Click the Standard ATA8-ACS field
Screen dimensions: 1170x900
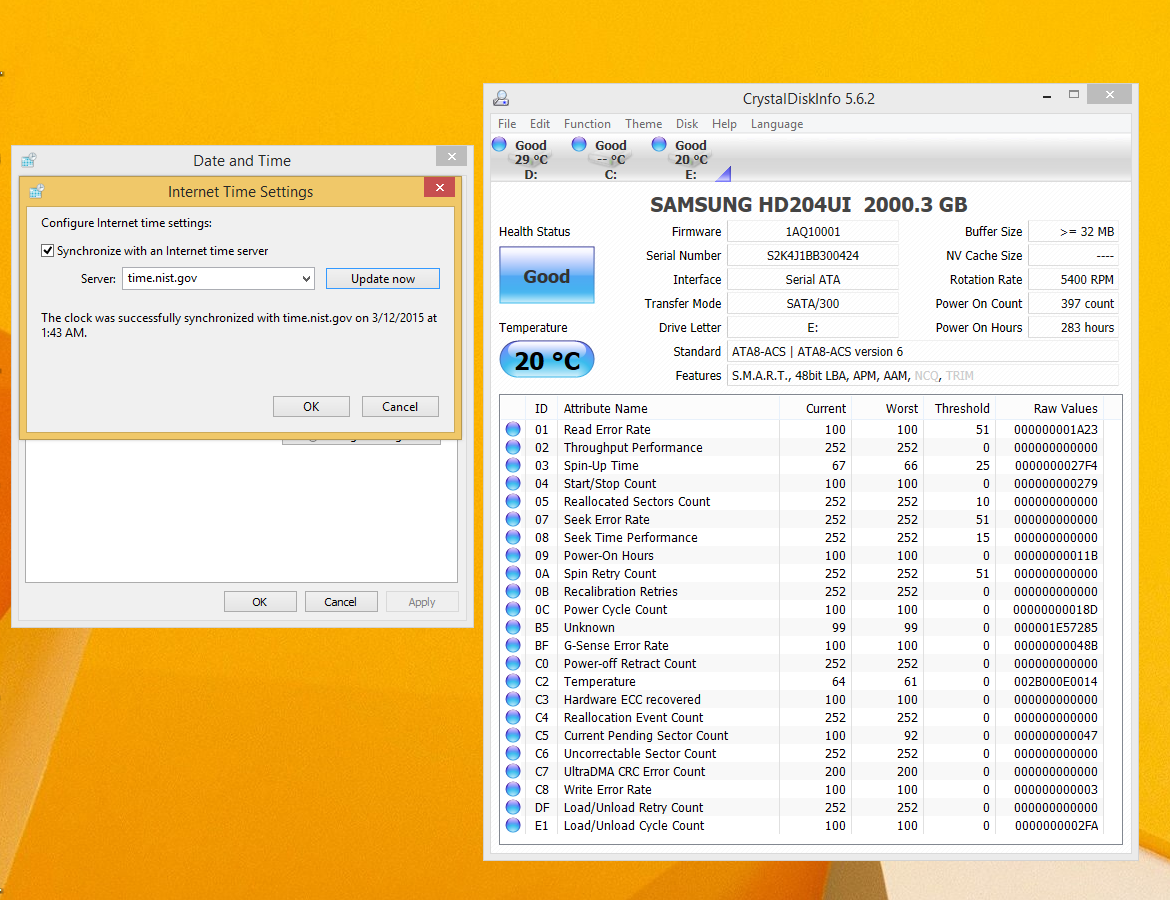[x=923, y=351]
